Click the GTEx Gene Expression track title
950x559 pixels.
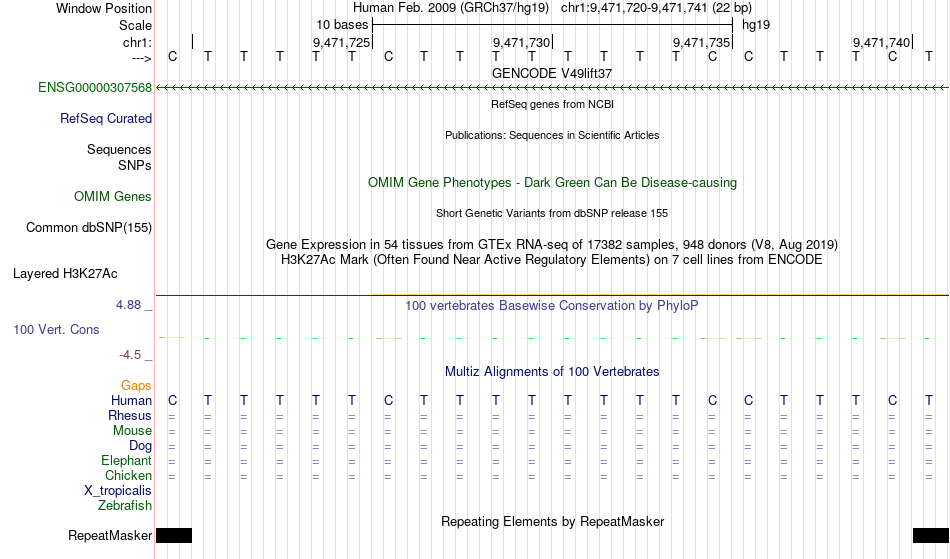click(552, 245)
